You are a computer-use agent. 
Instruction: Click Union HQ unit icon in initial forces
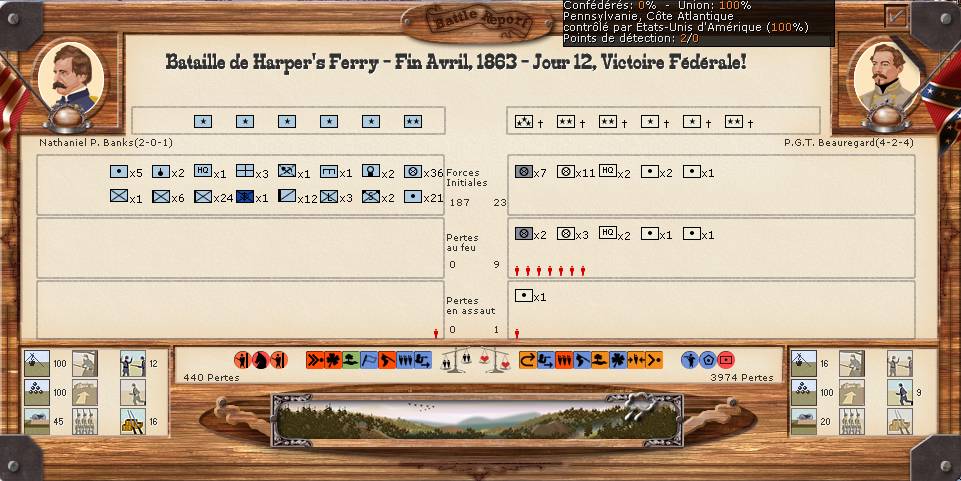203,171
